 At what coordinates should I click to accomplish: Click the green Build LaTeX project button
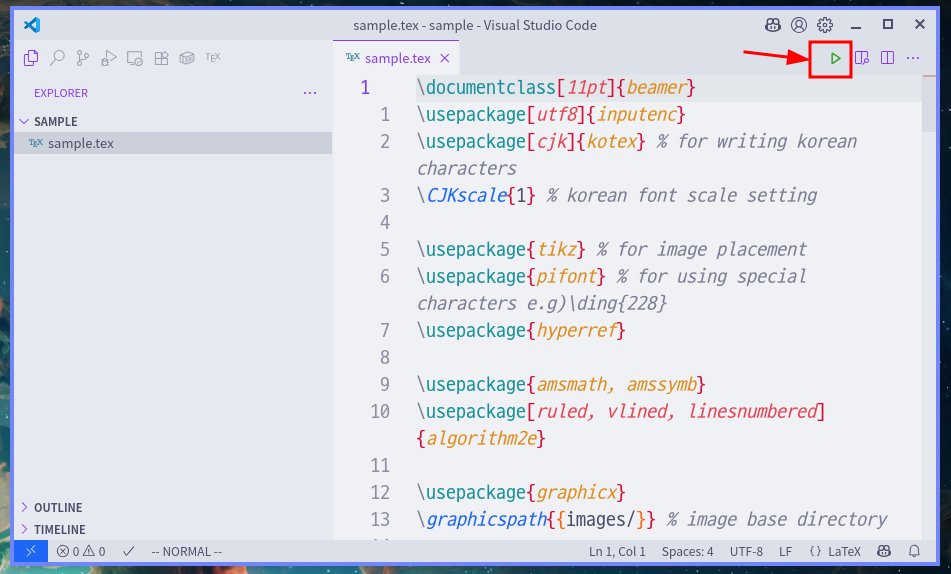(x=835, y=59)
